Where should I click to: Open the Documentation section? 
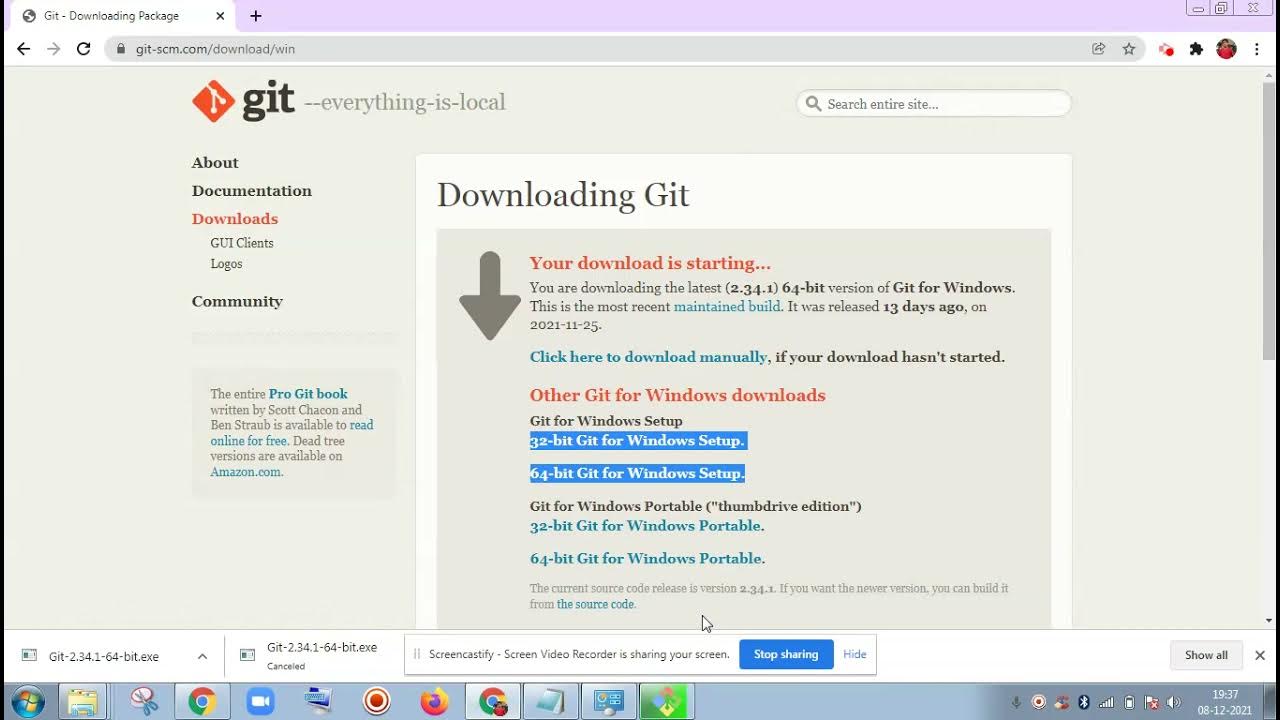(252, 190)
